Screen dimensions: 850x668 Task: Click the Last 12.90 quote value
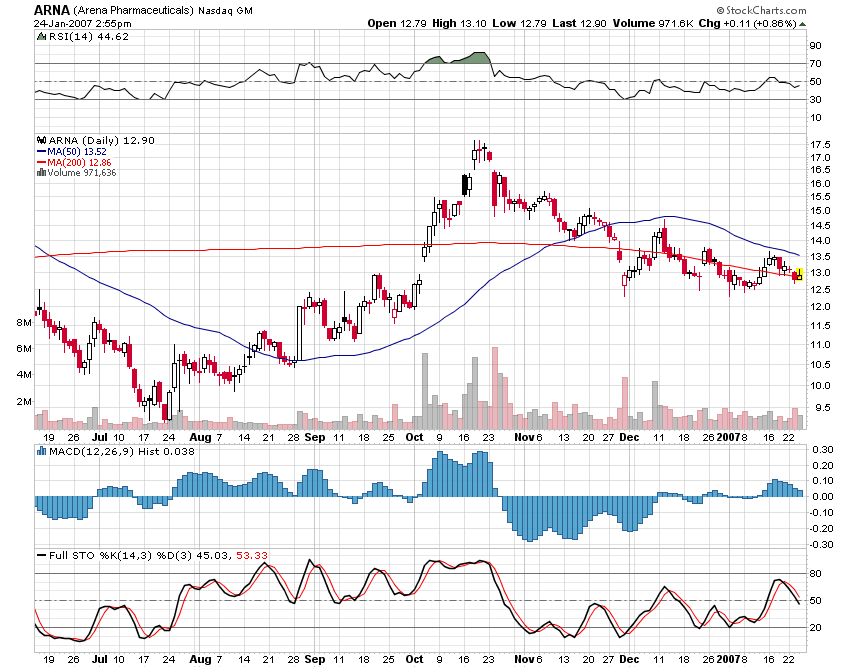click(579, 23)
